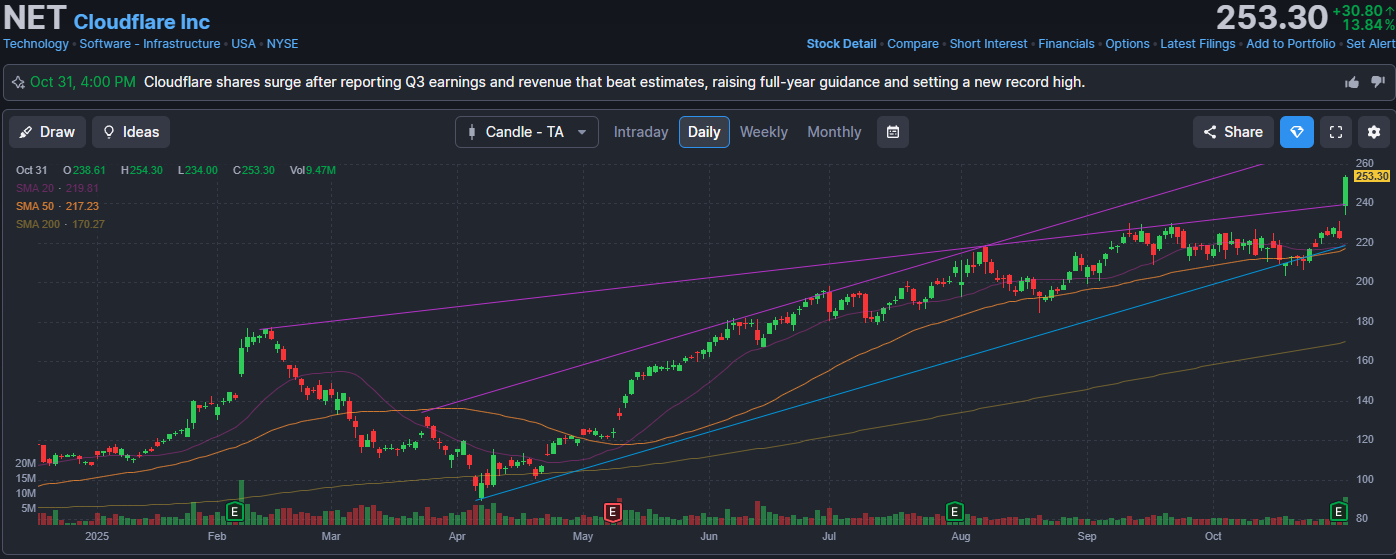The height and width of the screenshot is (559, 1396).
Task: Click the Technology sector link
Action: click(36, 44)
